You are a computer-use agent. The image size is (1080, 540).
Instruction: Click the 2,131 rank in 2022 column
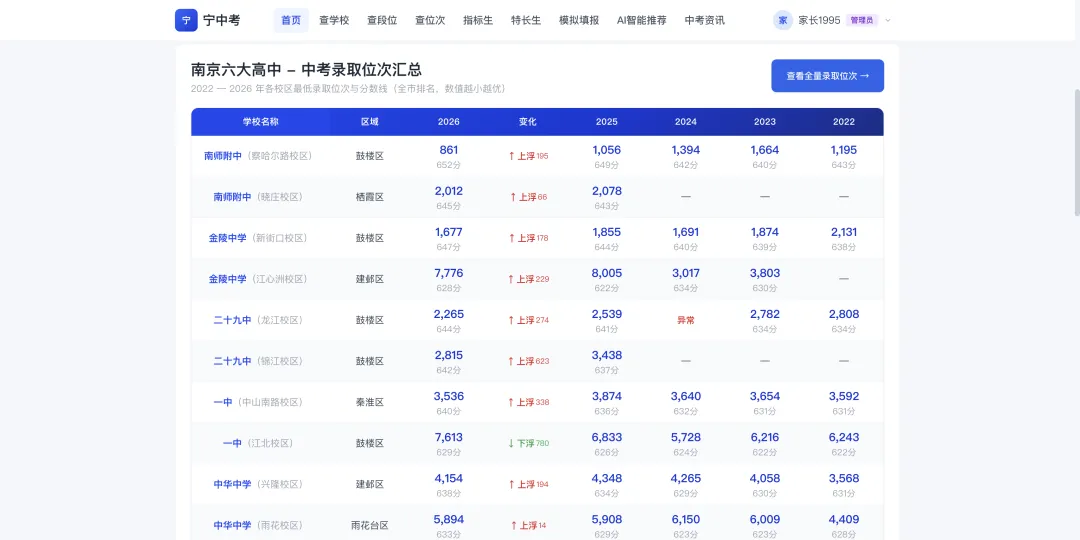pyautogui.click(x=844, y=232)
